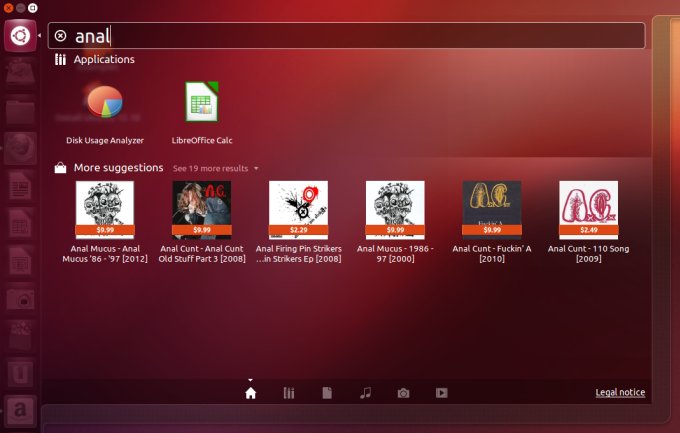Screen dimensions: 680x433
Task: Switch to the Applications lens
Action: (x=289, y=393)
